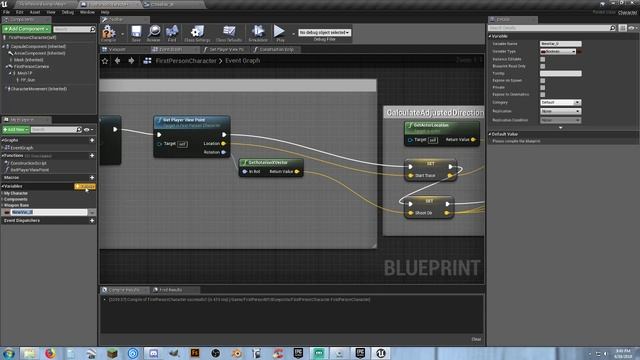
Task: Collapse the Default Value section
Action: tap(490, 134)
